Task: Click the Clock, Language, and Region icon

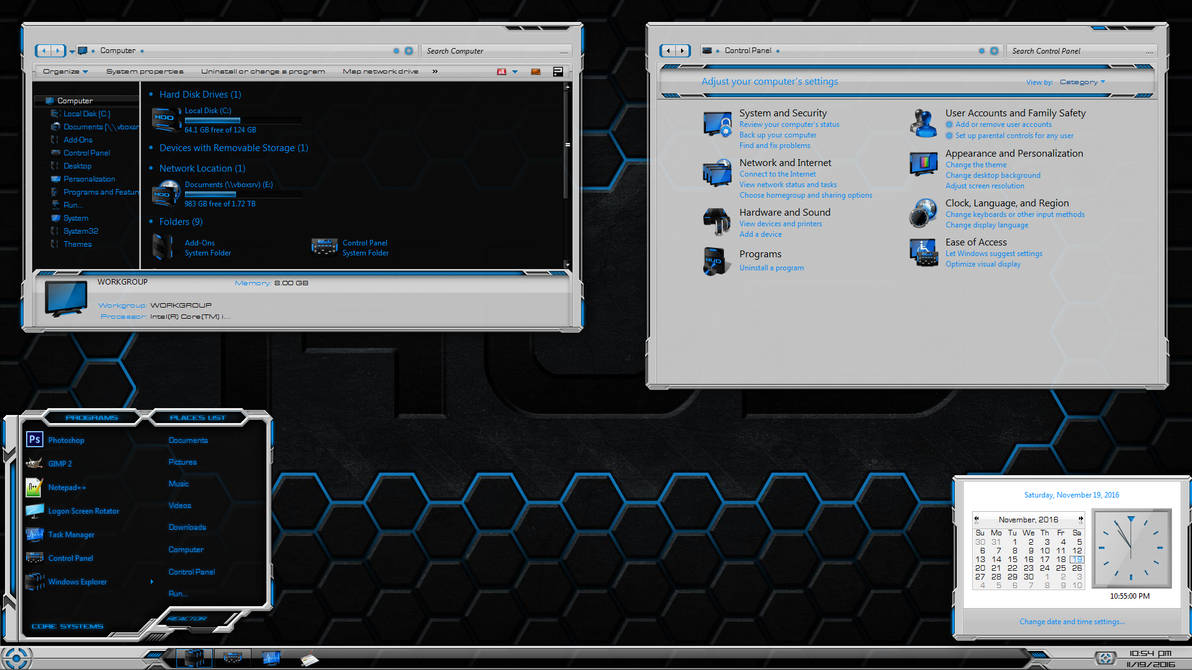Action: coord(922,213)
